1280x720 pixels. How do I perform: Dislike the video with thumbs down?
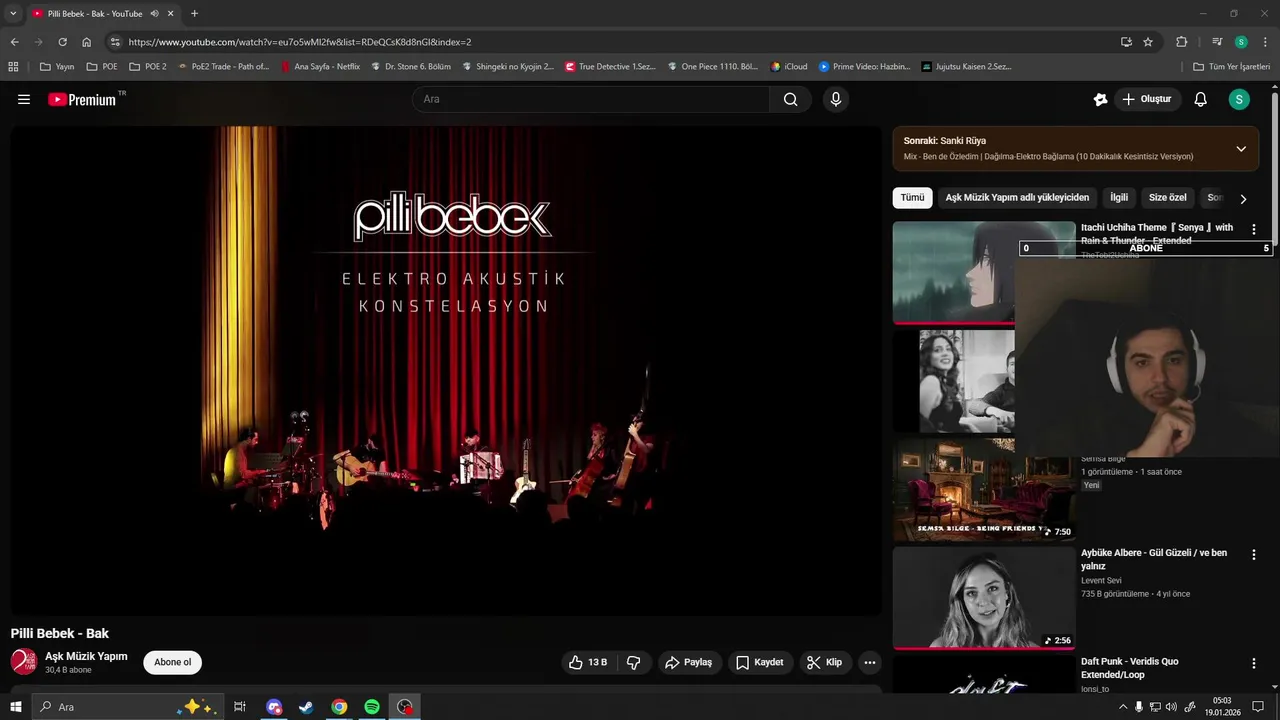pos(633,662)
